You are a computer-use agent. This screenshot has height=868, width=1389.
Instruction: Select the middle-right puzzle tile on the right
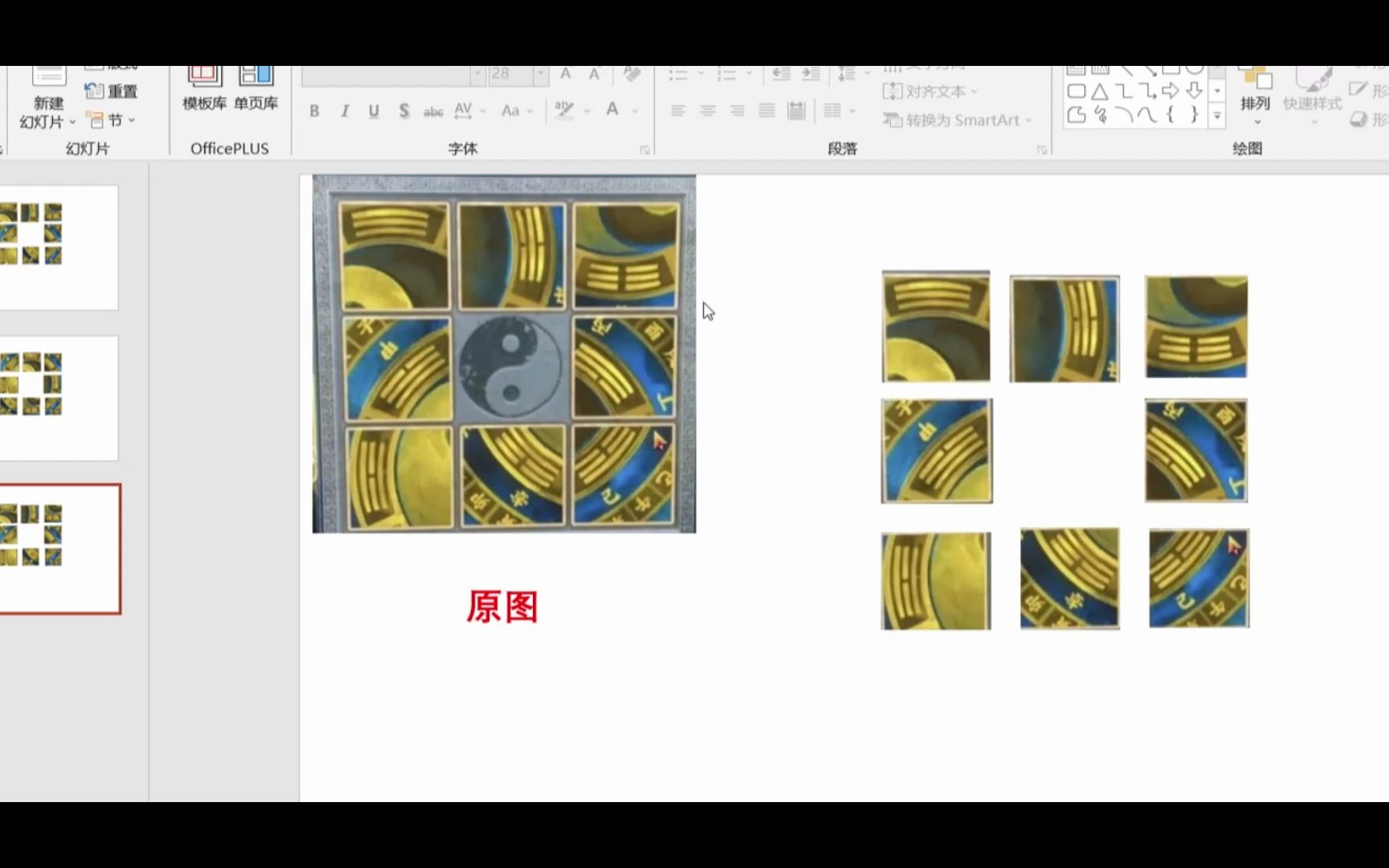1196,450
